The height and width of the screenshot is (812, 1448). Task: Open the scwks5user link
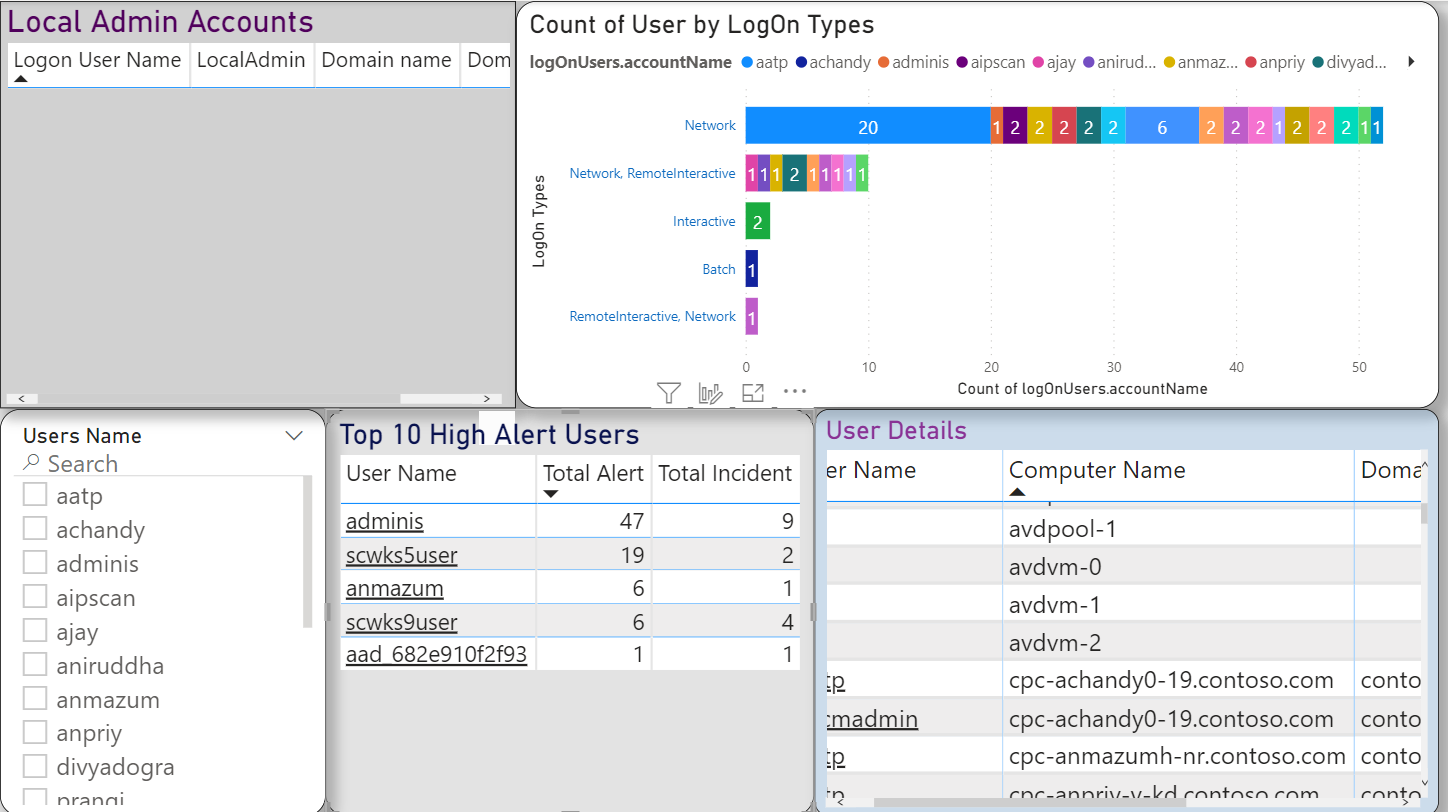(x=402, y=555)
